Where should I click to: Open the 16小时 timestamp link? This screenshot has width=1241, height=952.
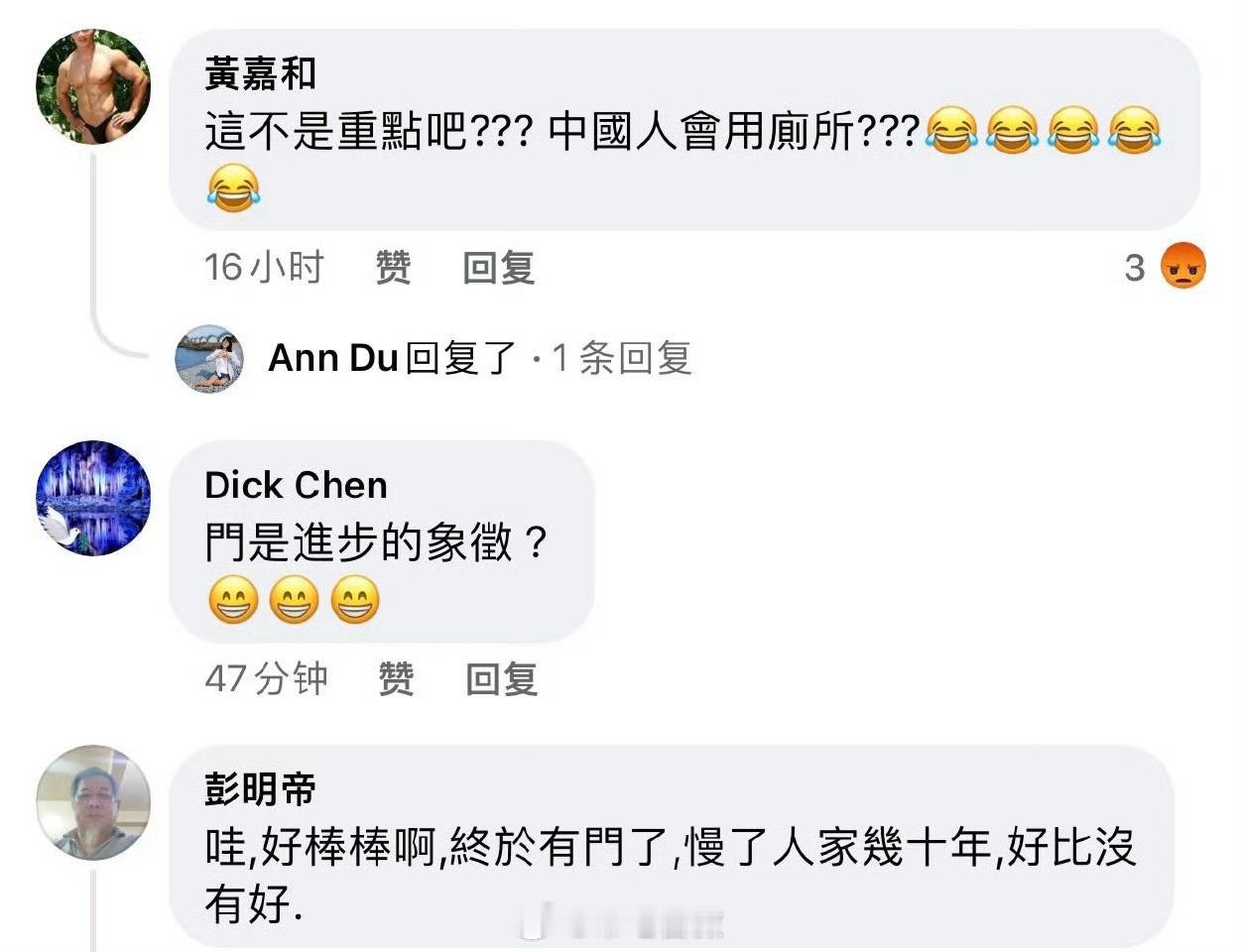[264, 267]
